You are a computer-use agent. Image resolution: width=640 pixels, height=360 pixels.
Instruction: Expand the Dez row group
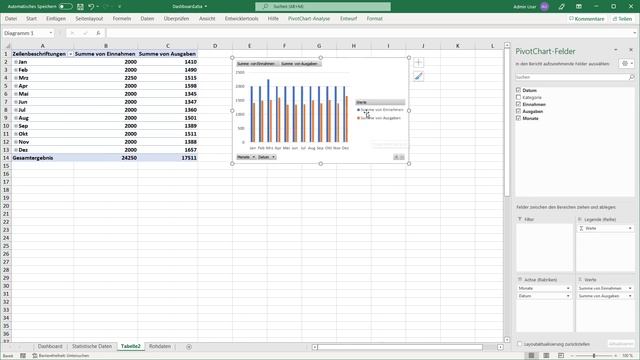click(16, 150)
